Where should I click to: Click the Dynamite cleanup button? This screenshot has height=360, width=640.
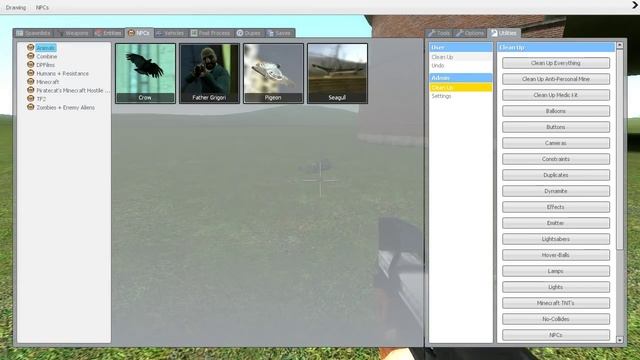pyautogui.click(x=556, y=191)
